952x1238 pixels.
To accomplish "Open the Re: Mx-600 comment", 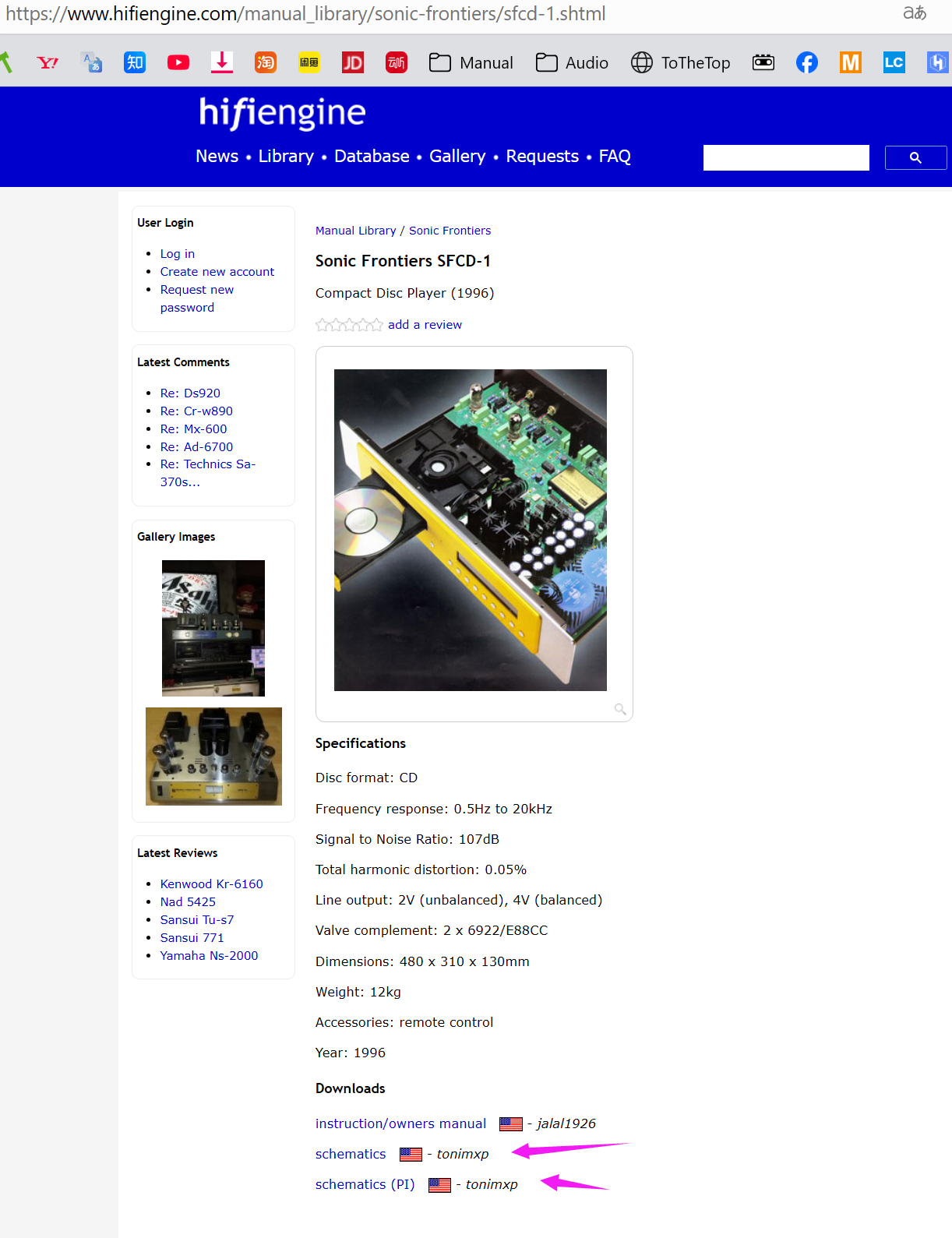I will (x=194, y=429).
